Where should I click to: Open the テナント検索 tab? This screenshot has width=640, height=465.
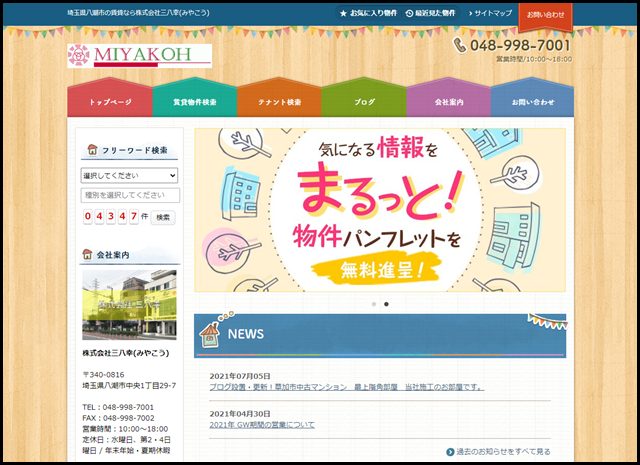(279, 98)
